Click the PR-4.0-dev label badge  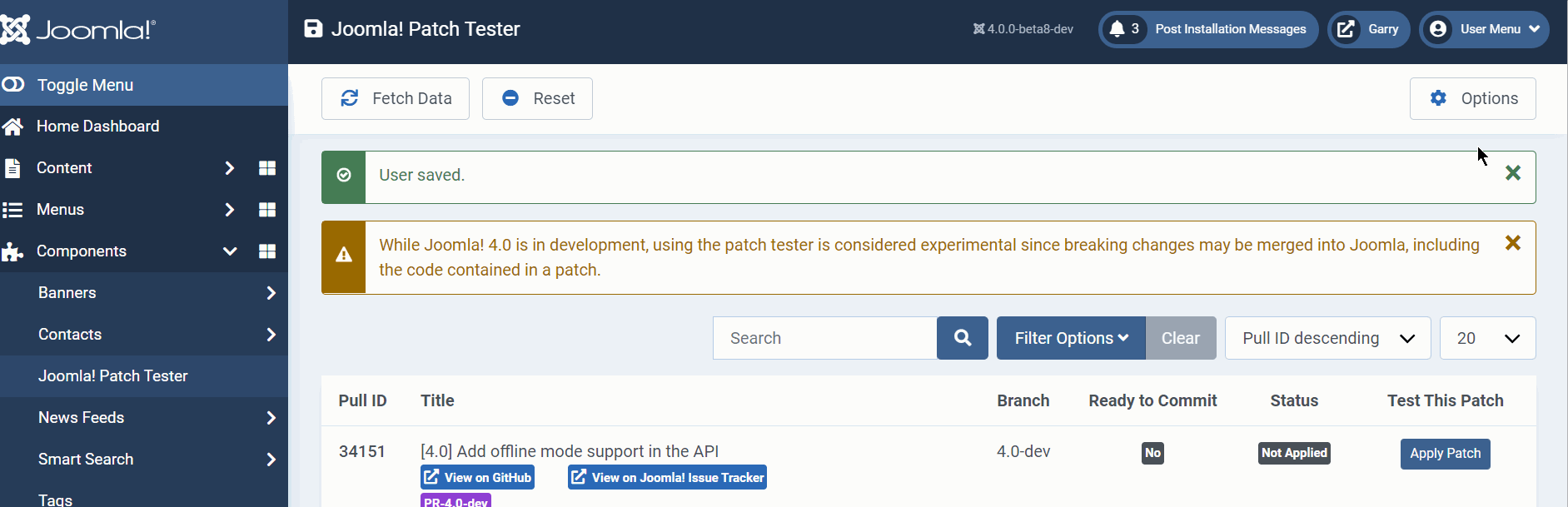click(455, 501)
